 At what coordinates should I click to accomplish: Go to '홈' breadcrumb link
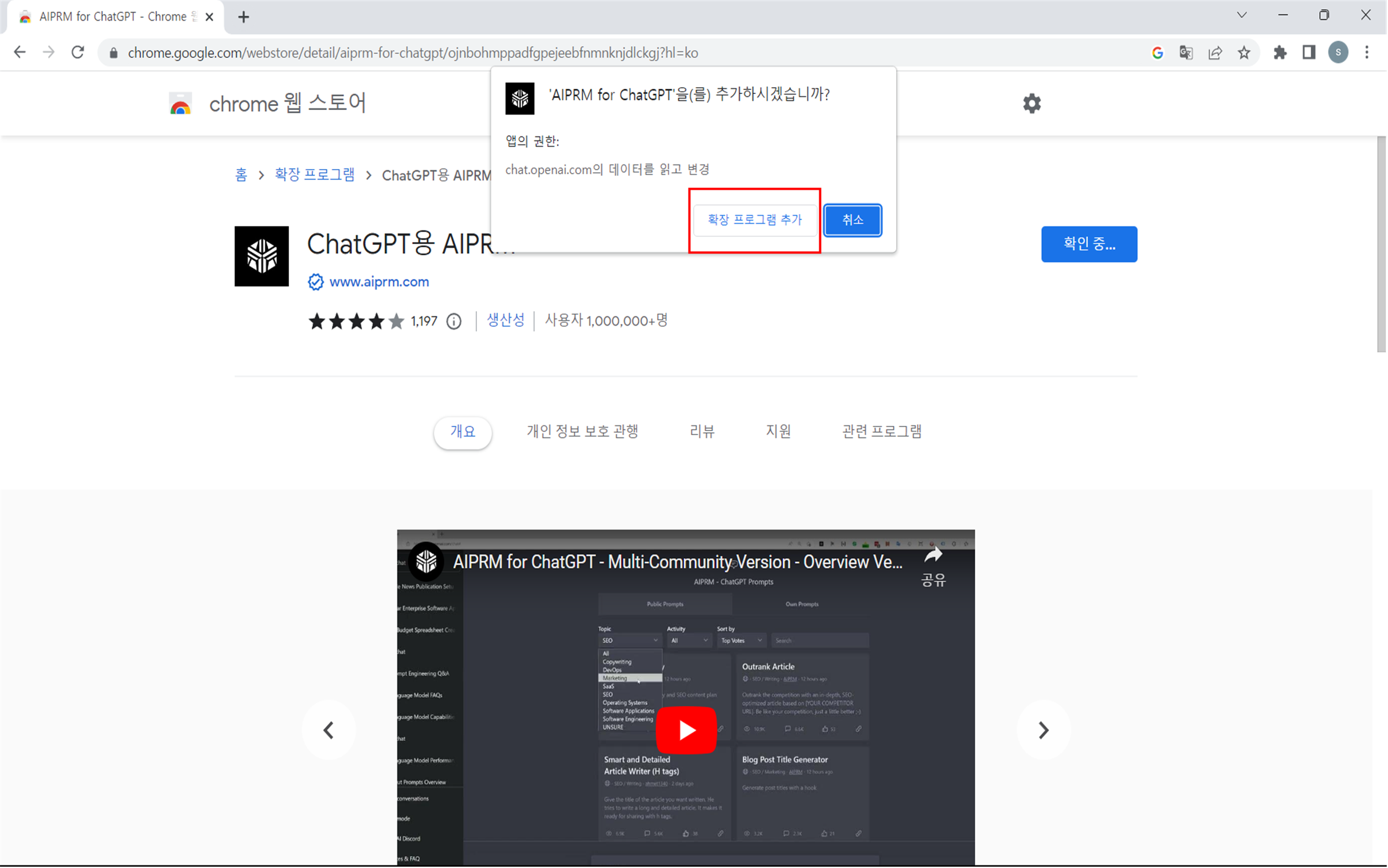point(241,174)
